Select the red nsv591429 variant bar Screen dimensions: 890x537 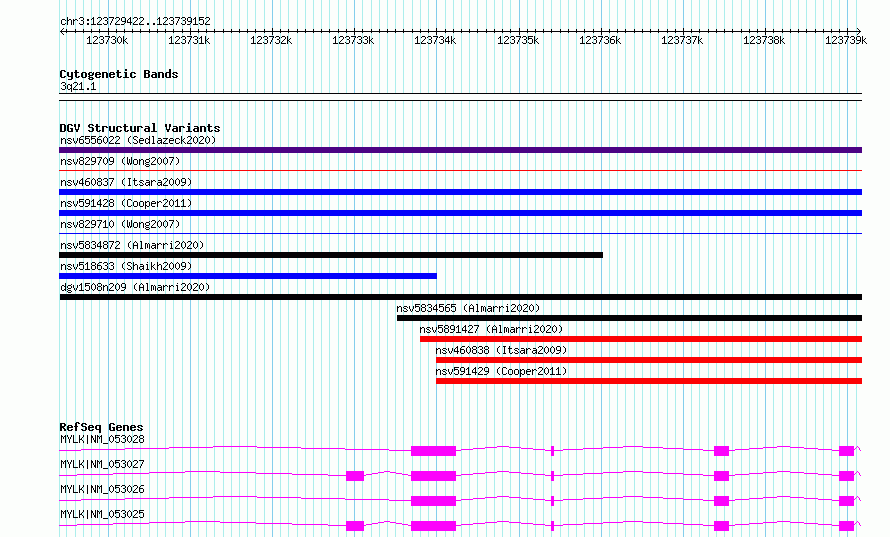point(649,381)
